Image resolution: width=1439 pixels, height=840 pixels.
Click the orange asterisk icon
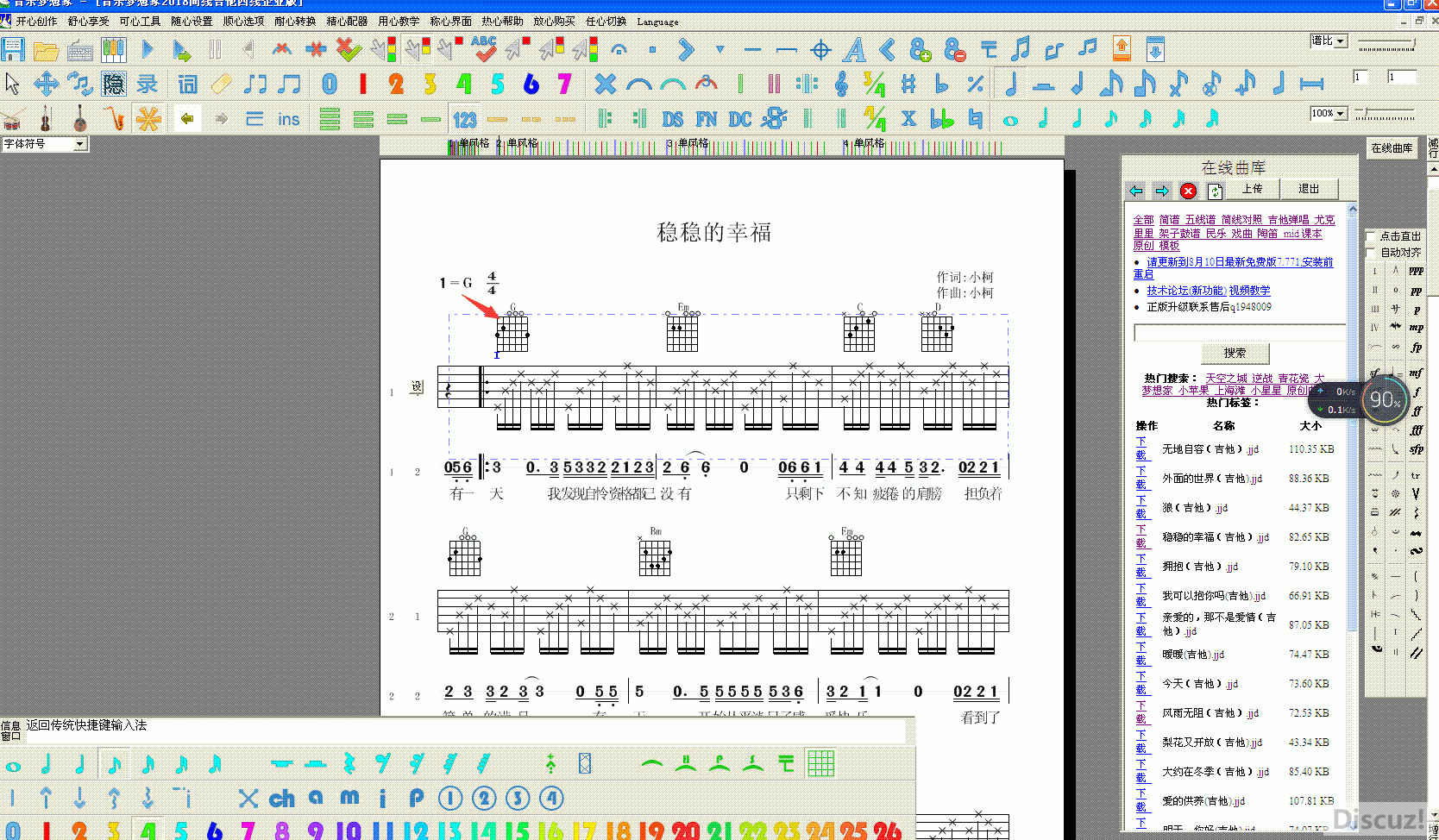(x=148, y=118)
